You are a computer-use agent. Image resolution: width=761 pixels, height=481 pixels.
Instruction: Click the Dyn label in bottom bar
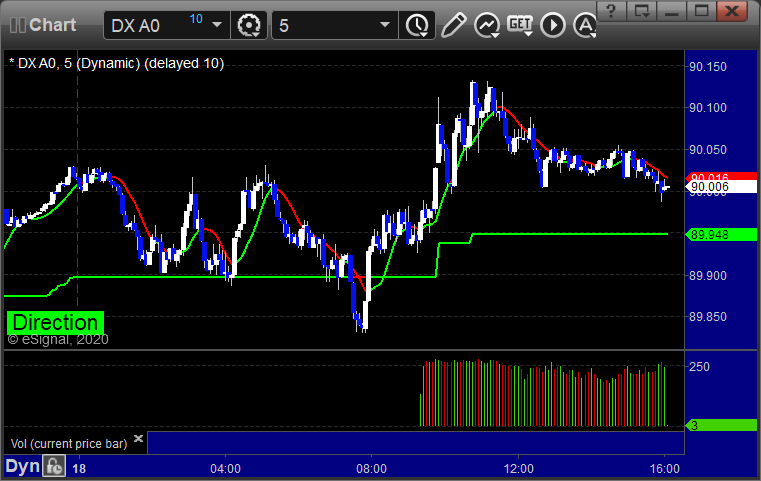click(22, 466)
